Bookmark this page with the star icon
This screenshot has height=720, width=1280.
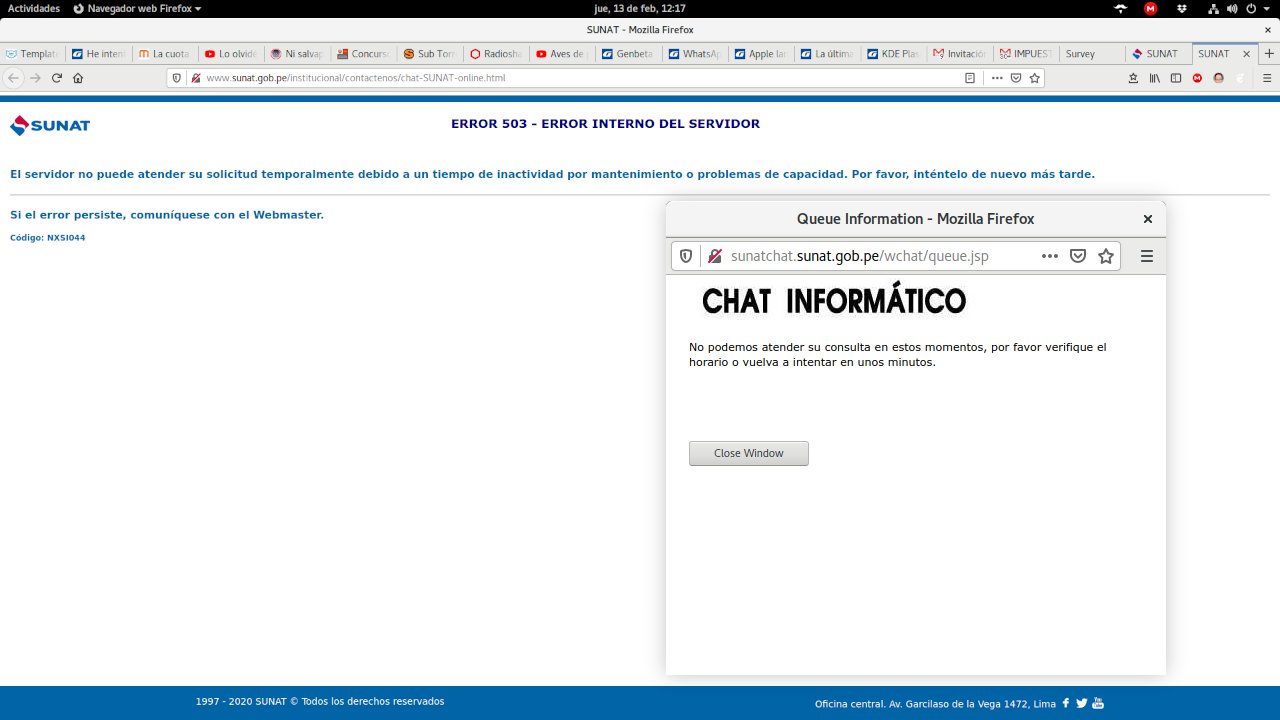coord(1035,77)
